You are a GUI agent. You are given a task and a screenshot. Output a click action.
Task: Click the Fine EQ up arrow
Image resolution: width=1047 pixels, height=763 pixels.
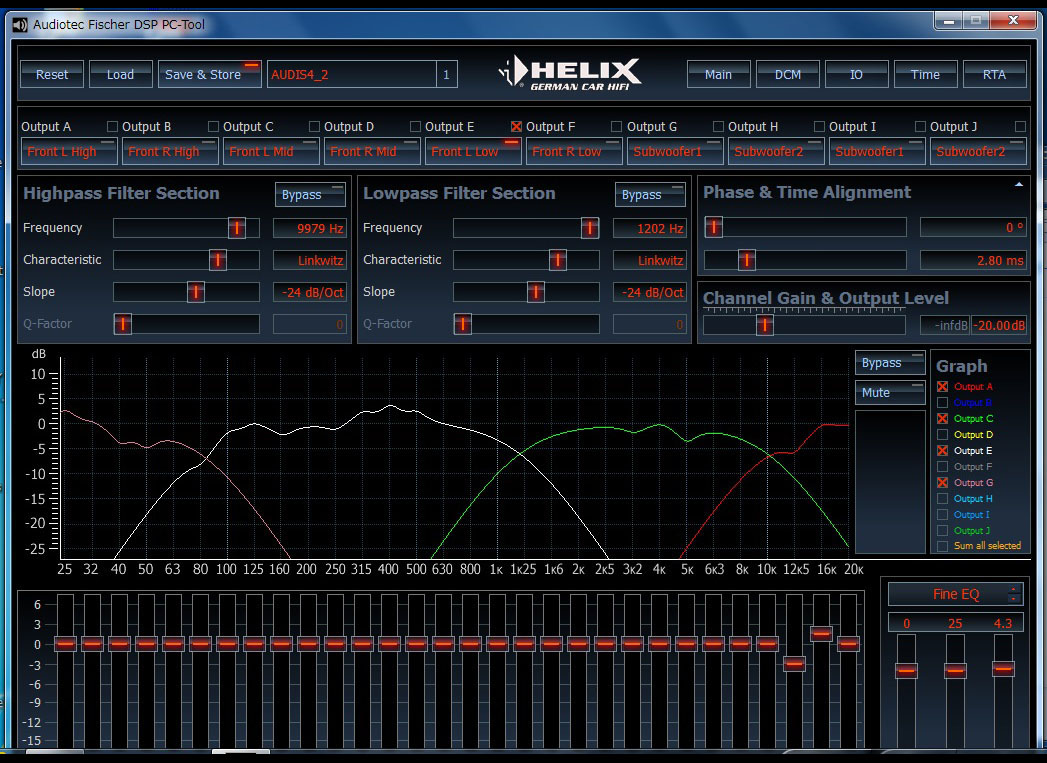[1015, 588]
